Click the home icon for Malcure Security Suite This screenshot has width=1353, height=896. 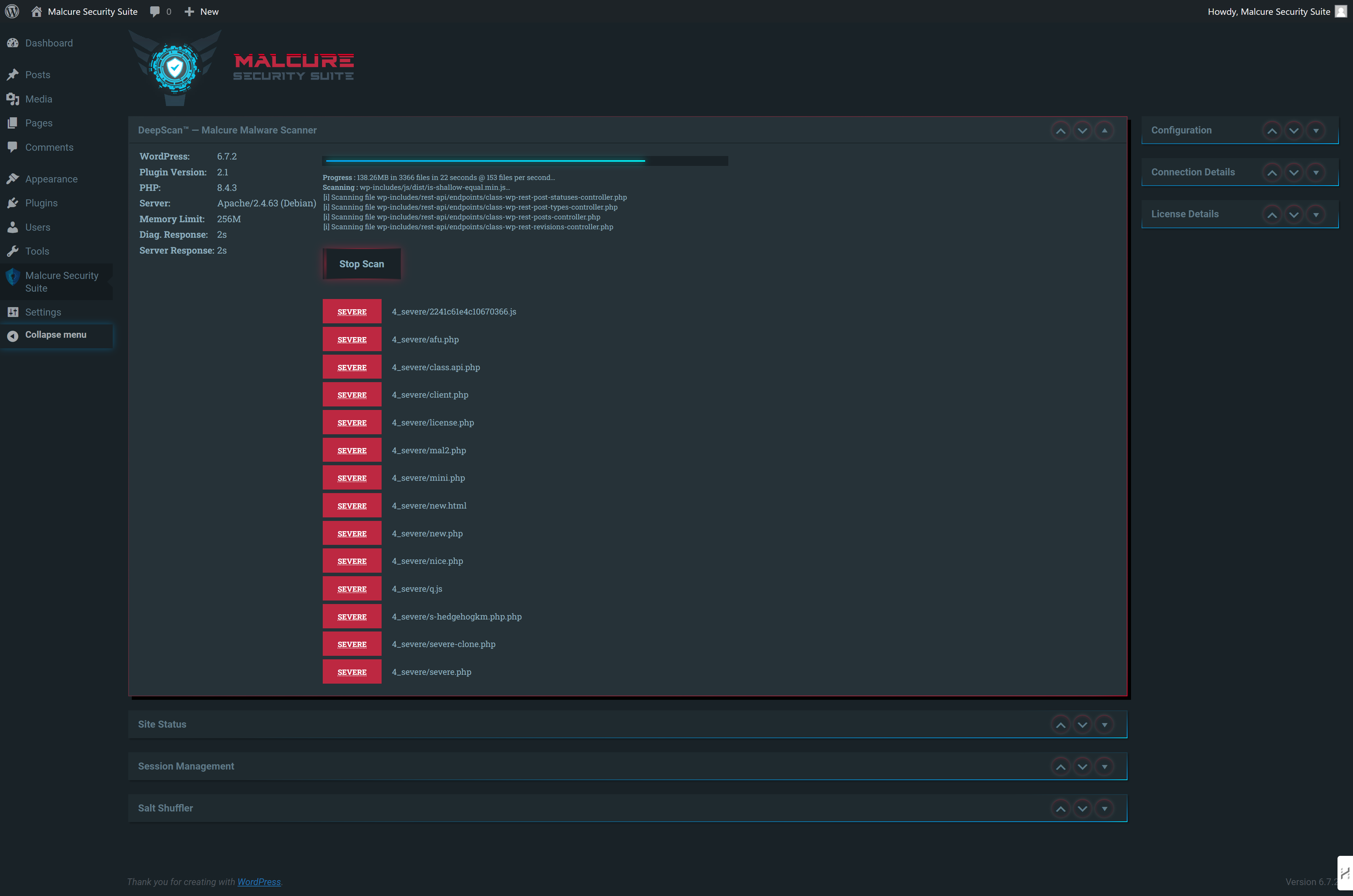[x=37, y=11]
